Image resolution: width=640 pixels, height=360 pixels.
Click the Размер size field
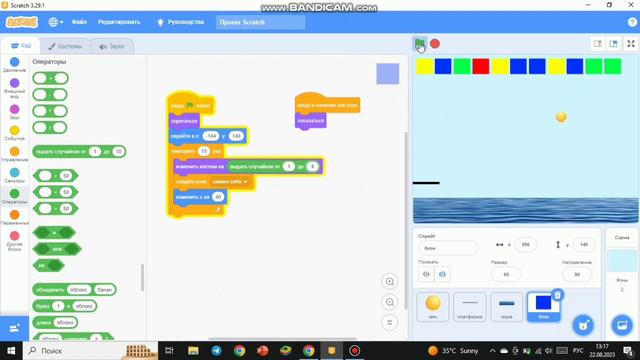pyautogui.click(x=506, y=274)
